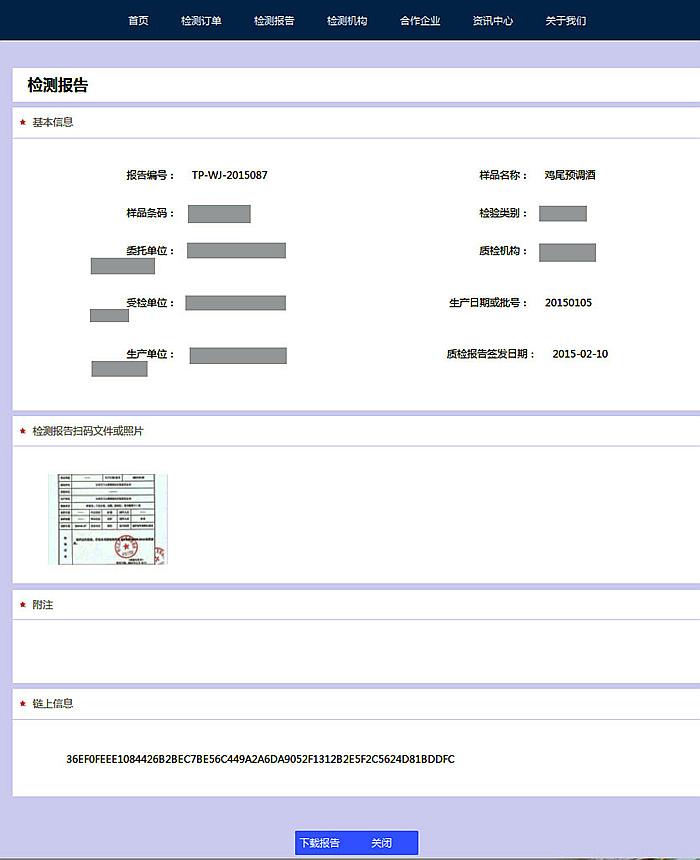Click the 生产日期或批号 label
The width and height of the screenshot is (700, 860).
click(488, 303)
